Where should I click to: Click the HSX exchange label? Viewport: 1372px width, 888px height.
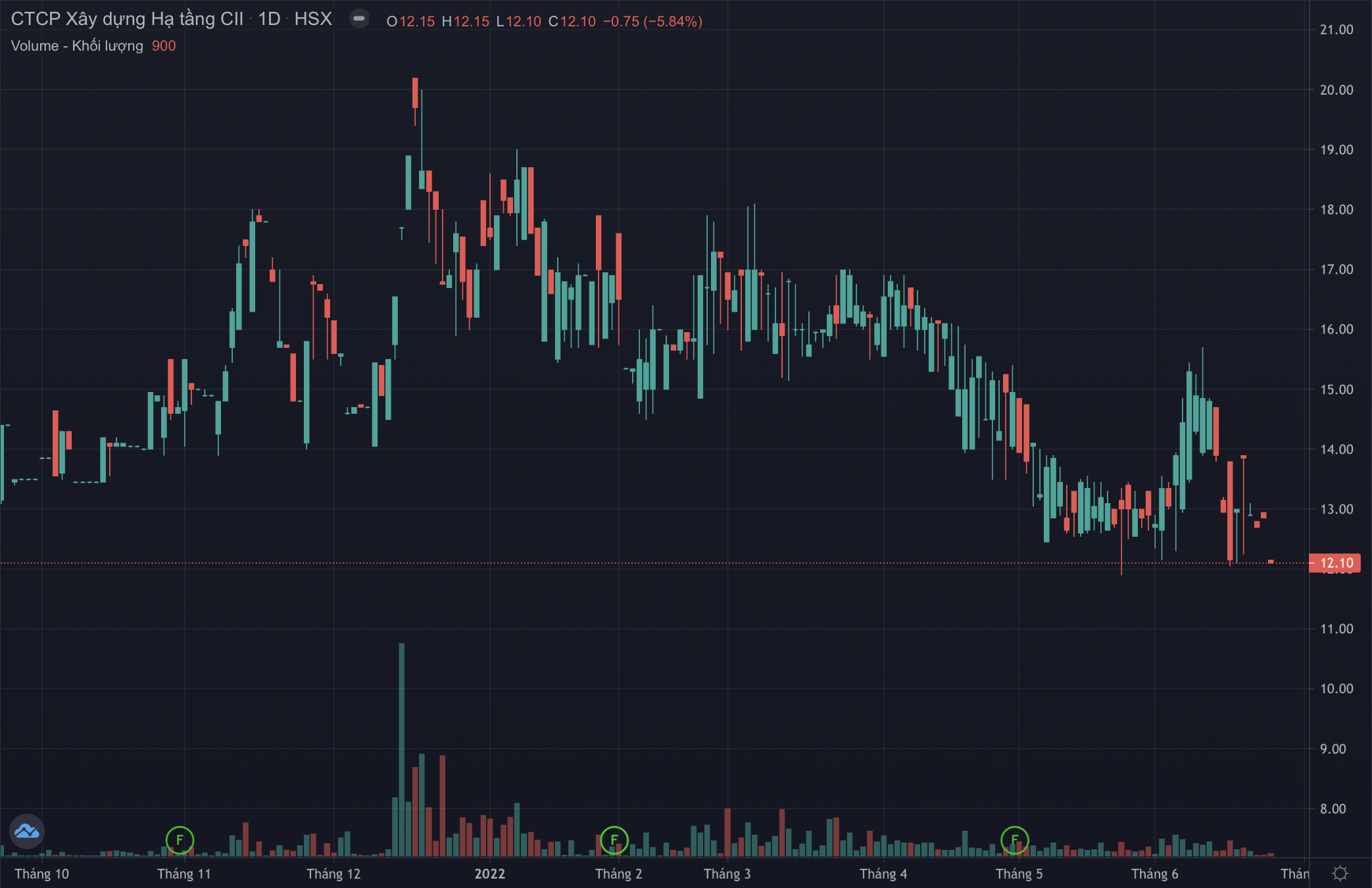point(313,18)
